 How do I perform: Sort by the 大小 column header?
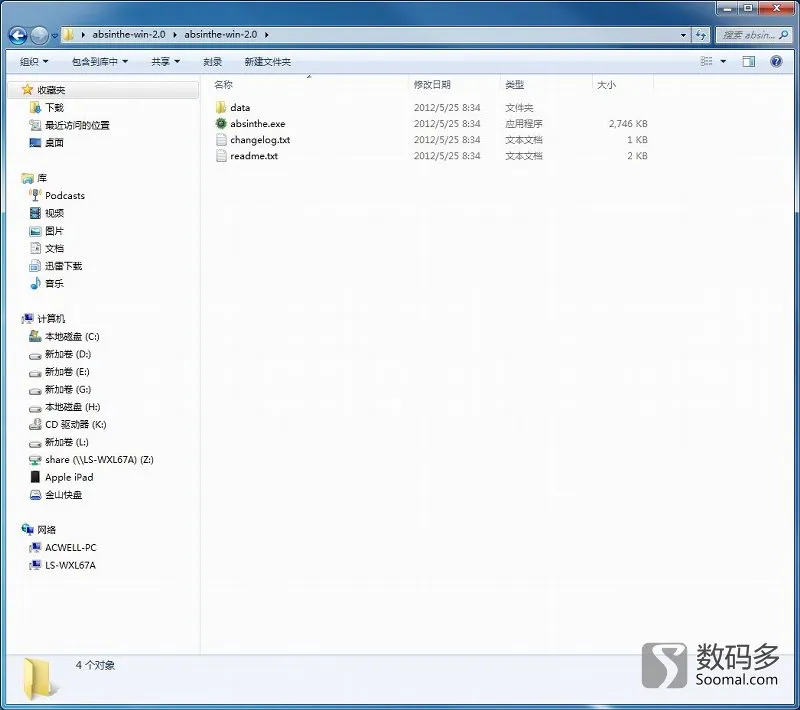(606, 85)
